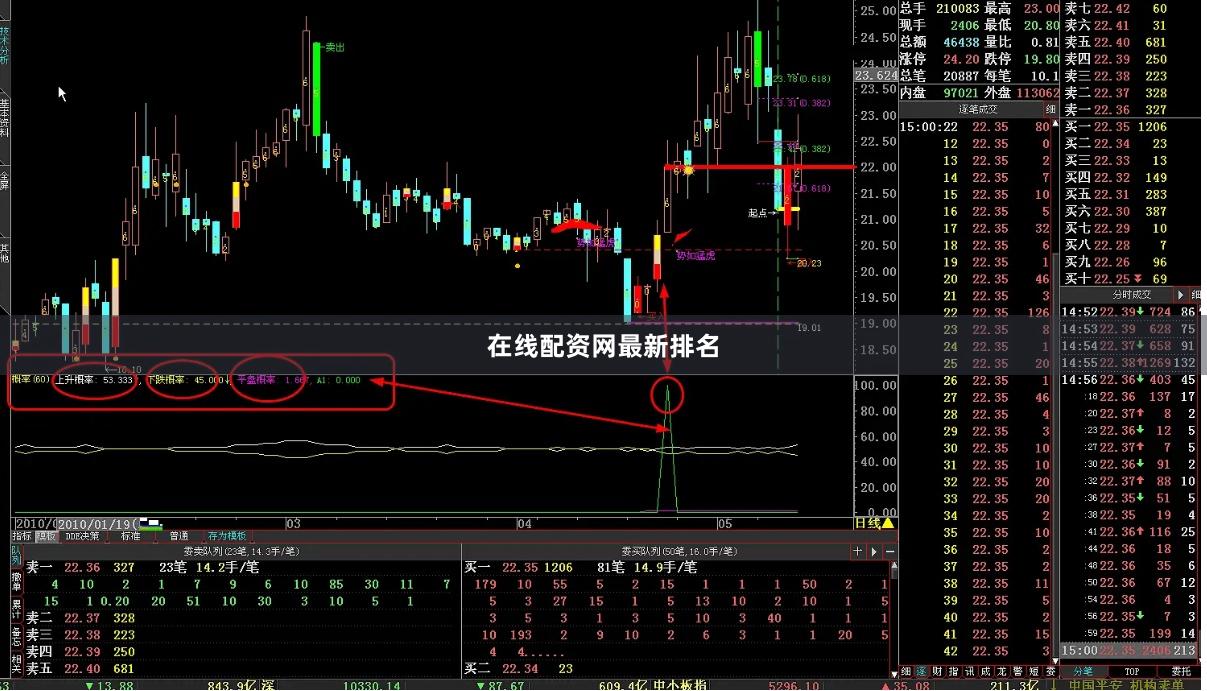Click the 细 button beside 逐笔成交
Image resolution: width=1207 pixels, height=691 pixels.
click(x=1050, y=109)
